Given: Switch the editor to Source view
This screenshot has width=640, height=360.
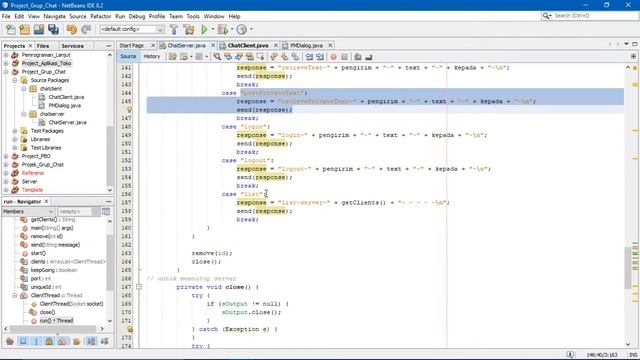Looking at the screenshot, I should 128,57.
